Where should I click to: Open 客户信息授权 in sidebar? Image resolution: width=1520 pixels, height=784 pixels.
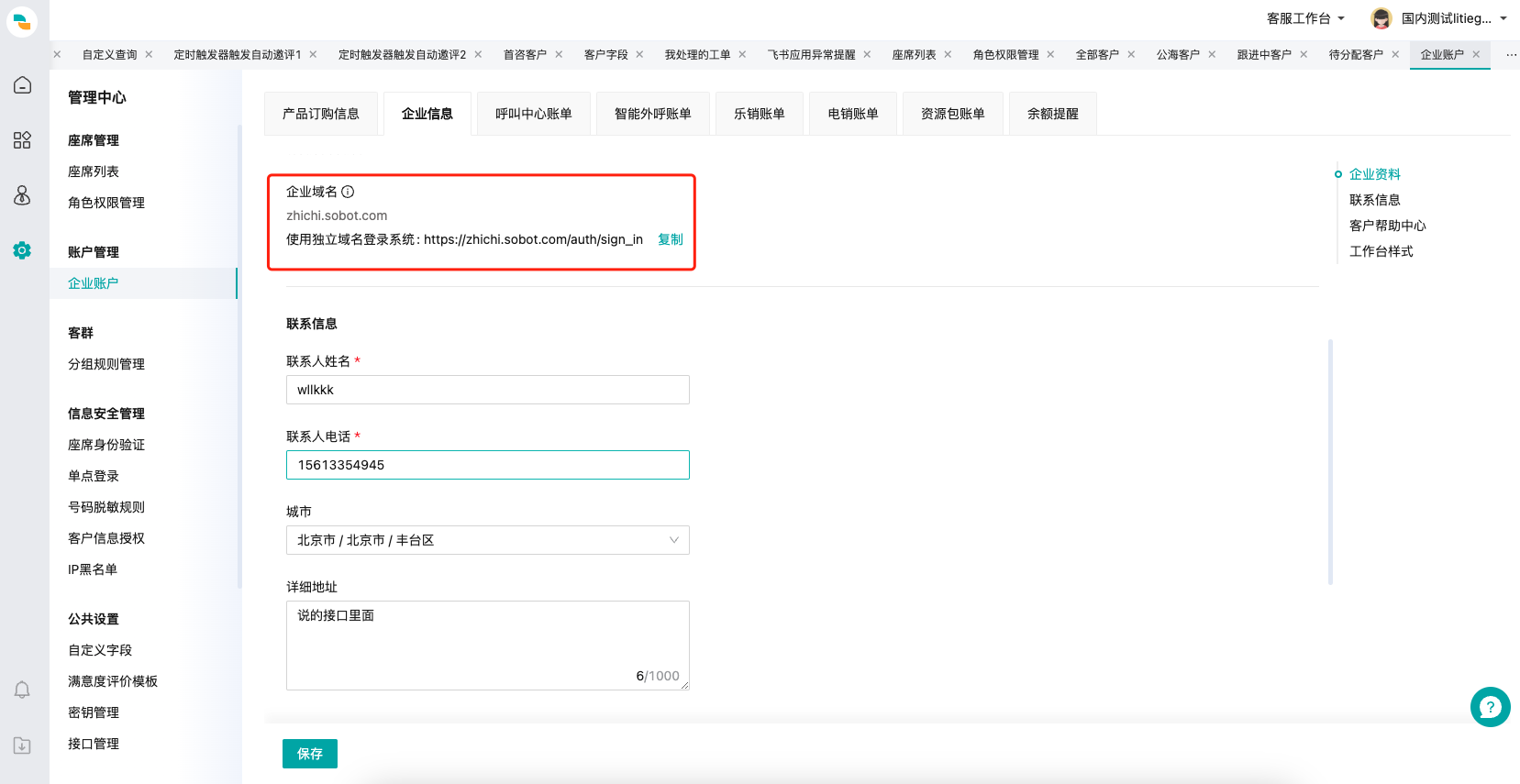pyautogui.click(x=106, y=538)
